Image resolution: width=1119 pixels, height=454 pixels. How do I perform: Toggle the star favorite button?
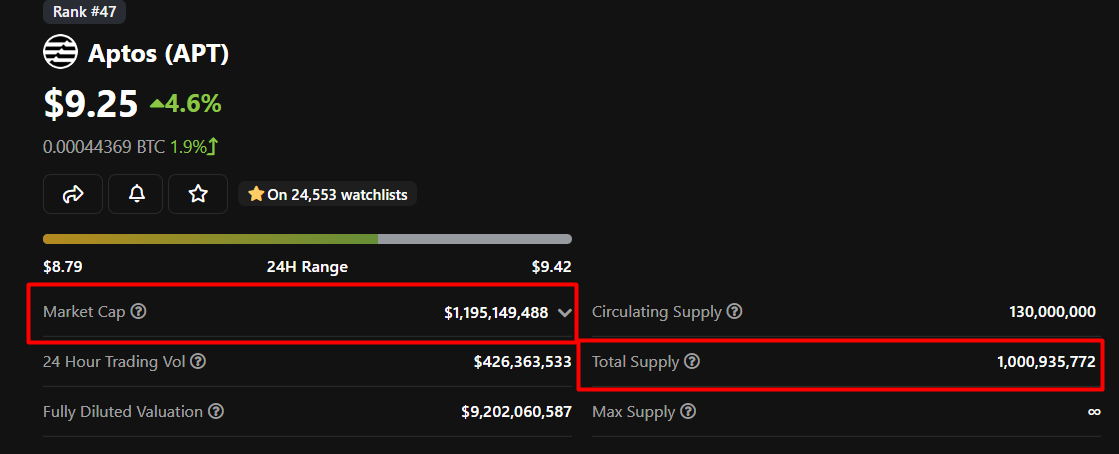tap(198, 194)
